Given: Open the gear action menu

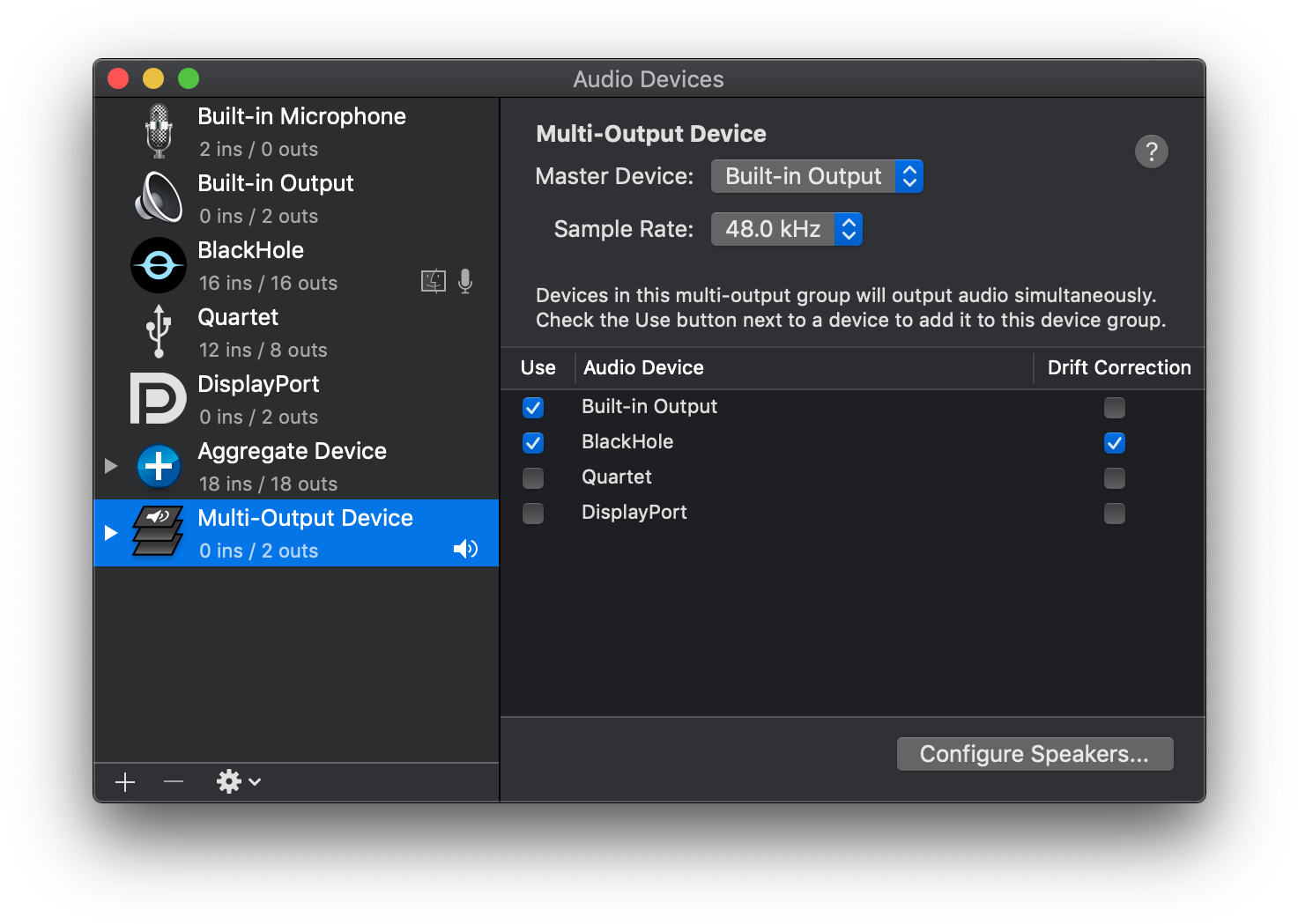Looking at the screenshot, I should [x=239, y=781].
